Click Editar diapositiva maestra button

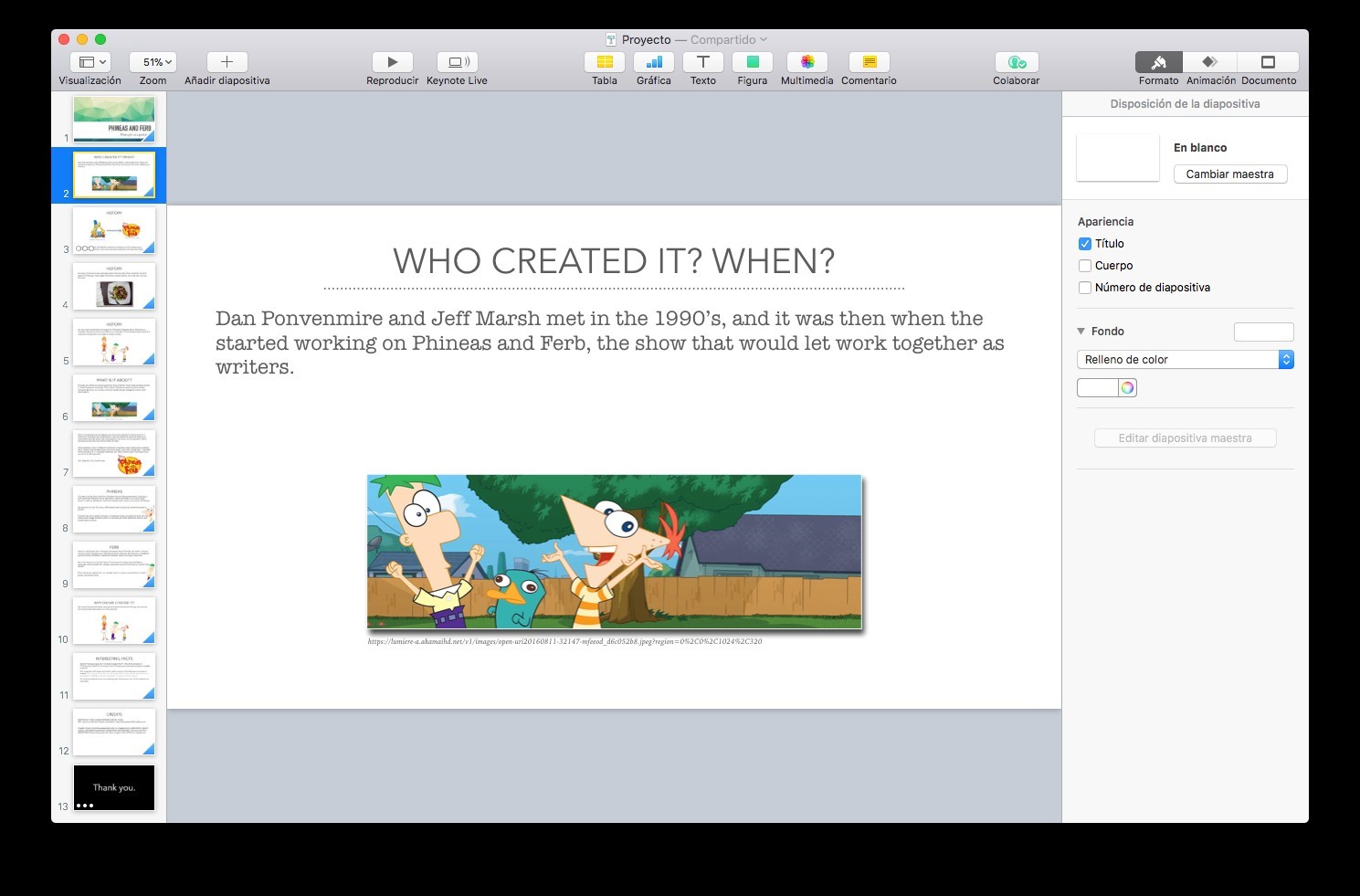(1186, 438)
